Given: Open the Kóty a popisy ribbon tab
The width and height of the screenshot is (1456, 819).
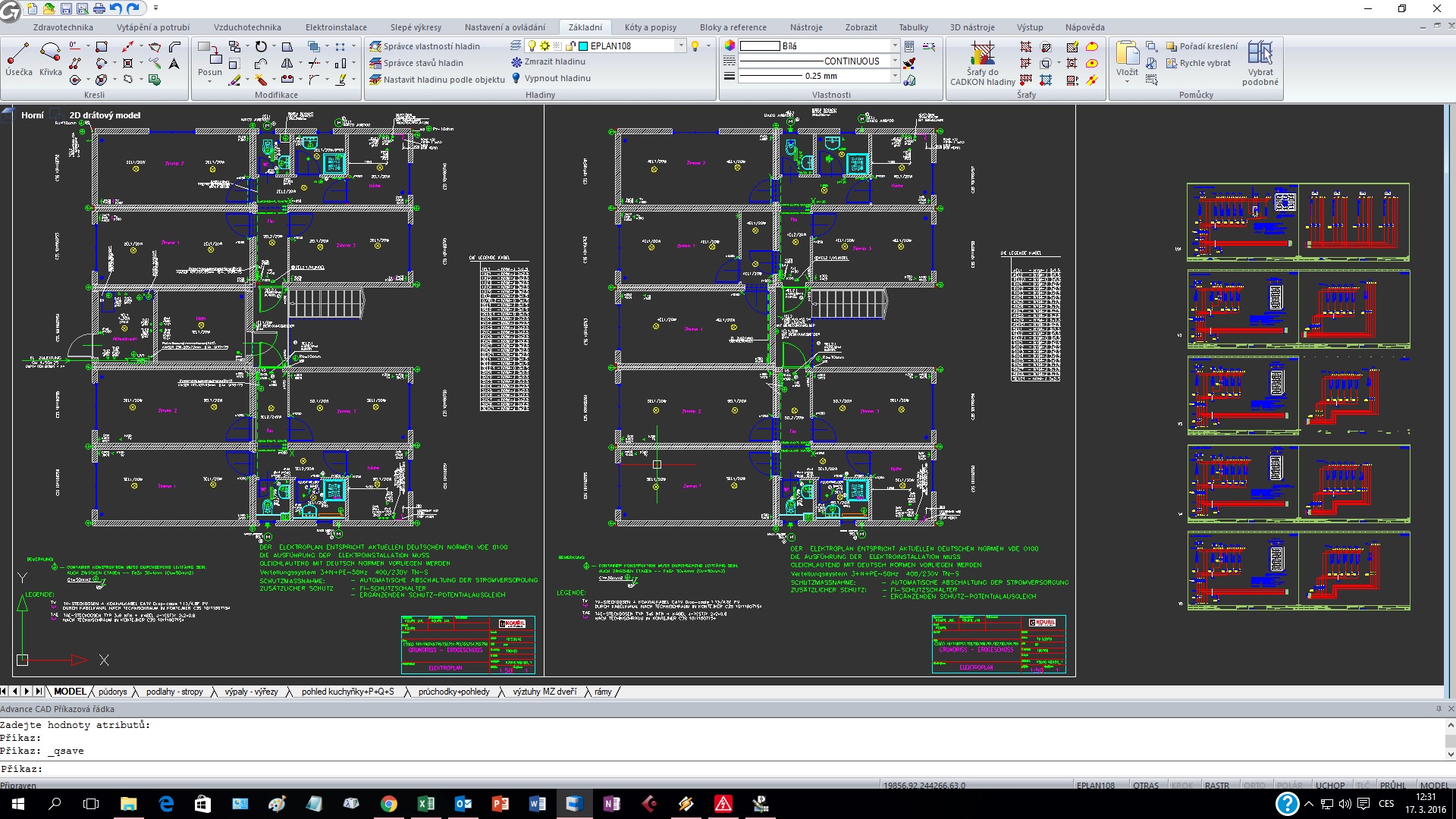Looking at the screenshot, I should [650, 27].
